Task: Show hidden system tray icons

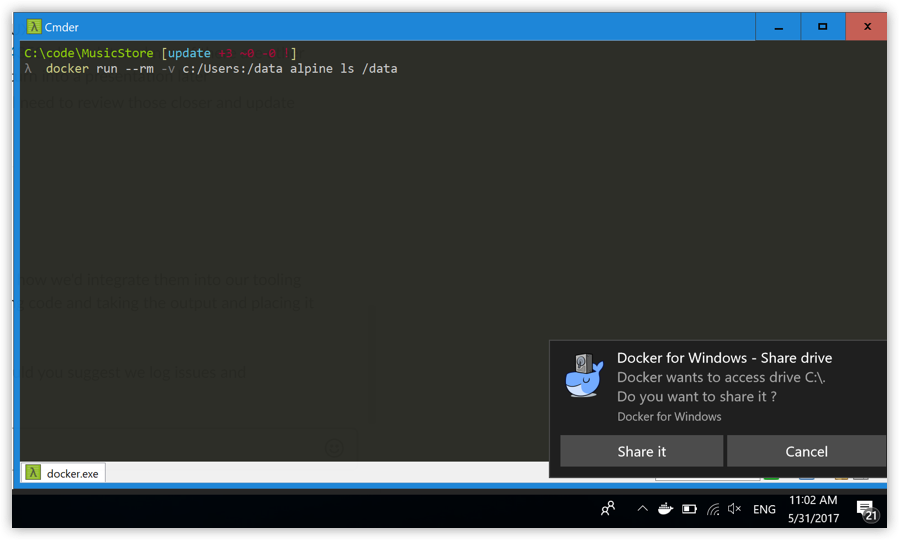Action: point(642,509)
